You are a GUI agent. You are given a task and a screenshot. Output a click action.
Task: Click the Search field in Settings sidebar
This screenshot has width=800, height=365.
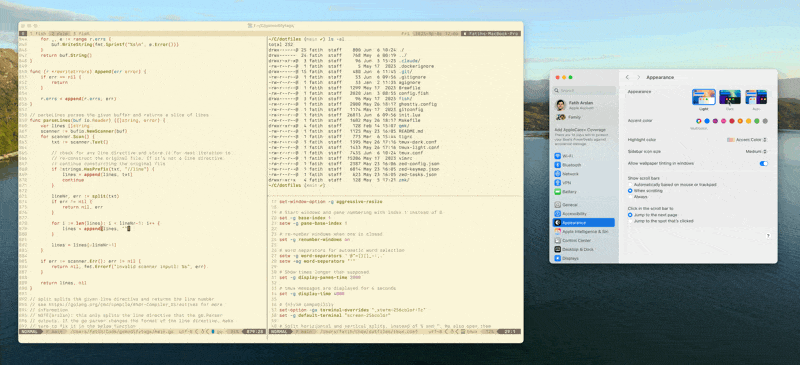pyautogui.click(x=584, y=90)
